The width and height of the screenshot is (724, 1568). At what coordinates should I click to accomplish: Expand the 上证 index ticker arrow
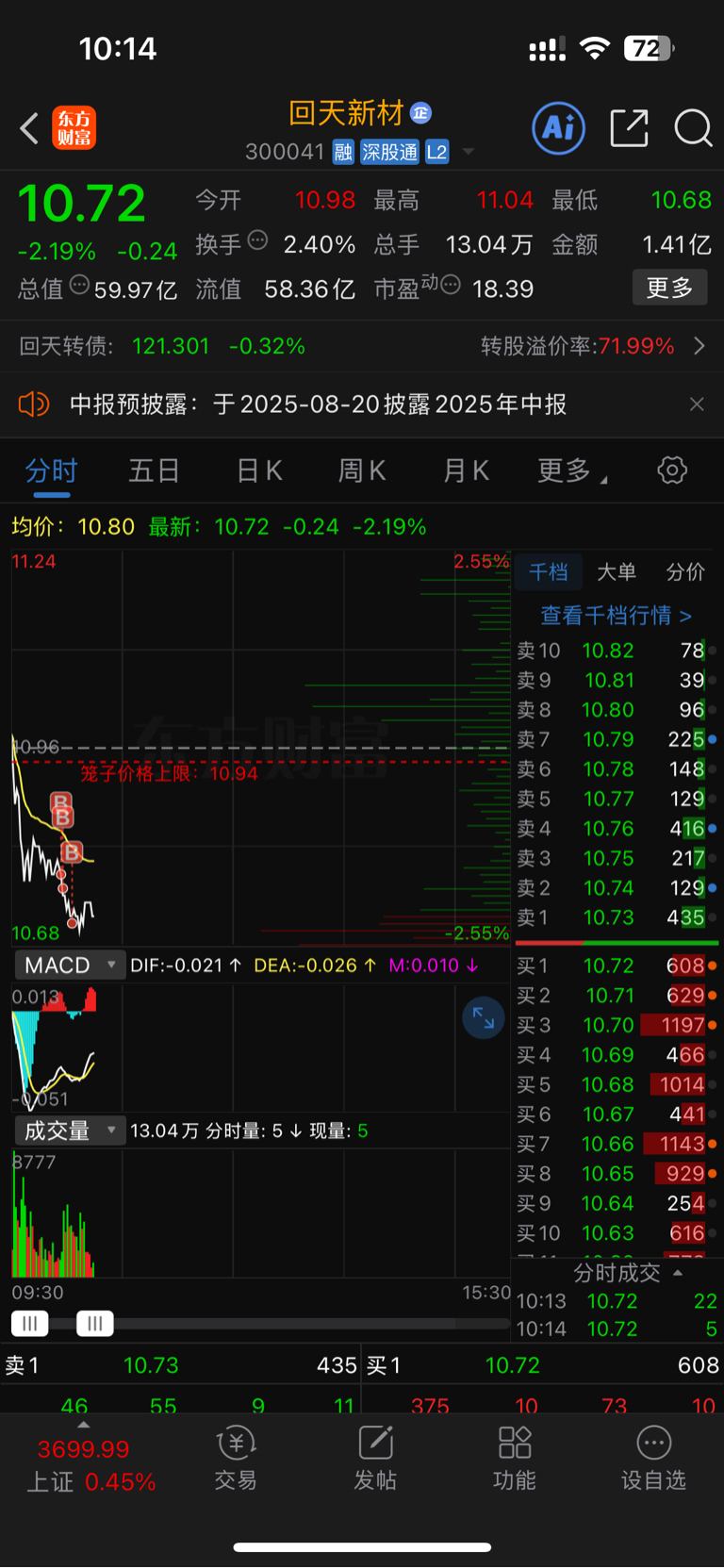[x=84, y=1426]
